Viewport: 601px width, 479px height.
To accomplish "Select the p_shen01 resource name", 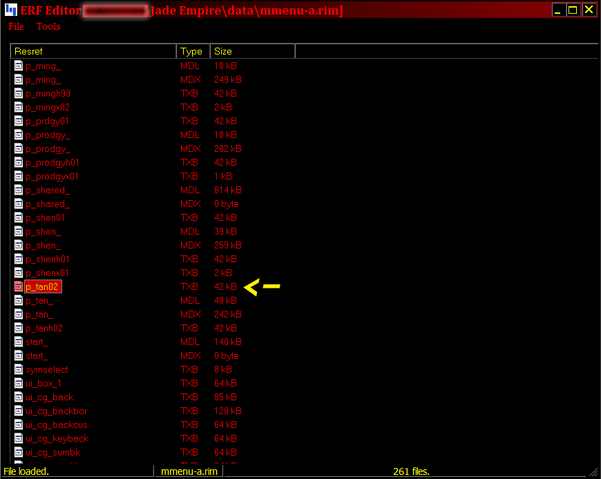I will click(x=45, y=218).
